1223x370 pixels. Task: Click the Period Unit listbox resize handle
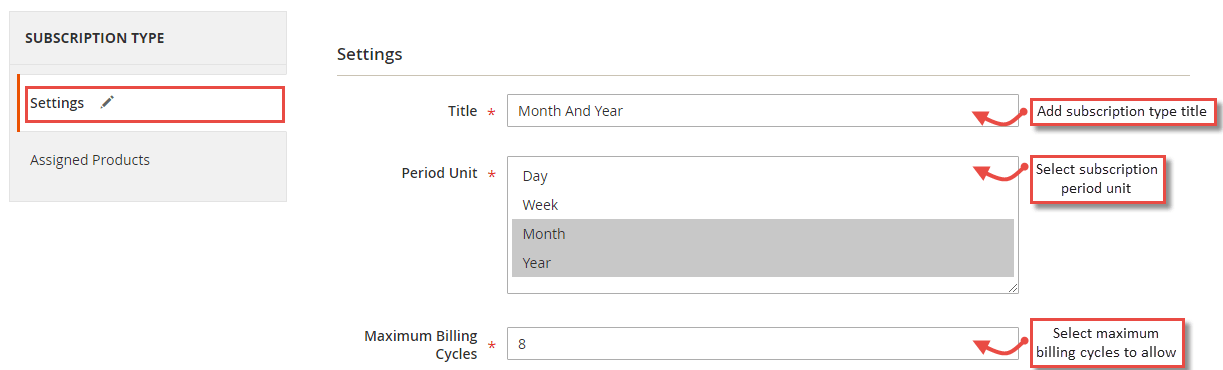[x=1013, y=287]
